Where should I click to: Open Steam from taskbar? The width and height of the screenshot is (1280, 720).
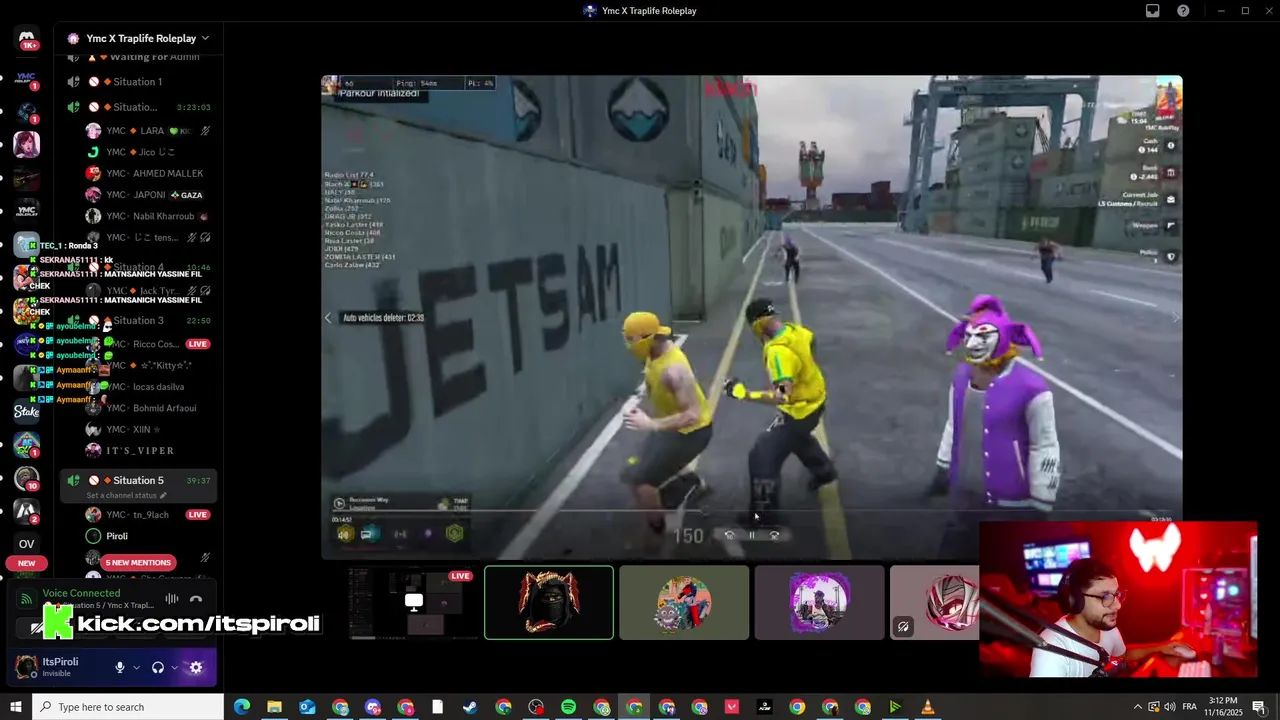pos(470,707)
